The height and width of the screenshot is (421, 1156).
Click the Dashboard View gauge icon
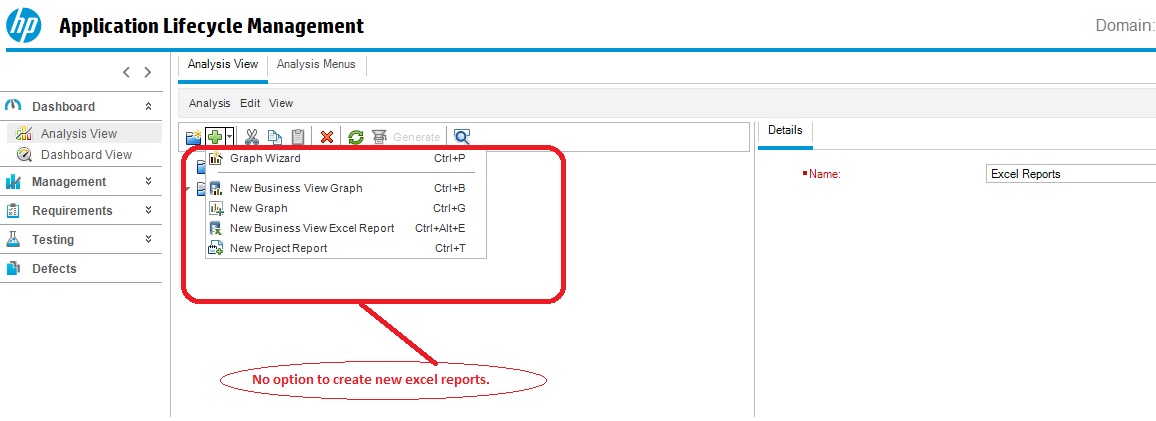click(24, 155)
